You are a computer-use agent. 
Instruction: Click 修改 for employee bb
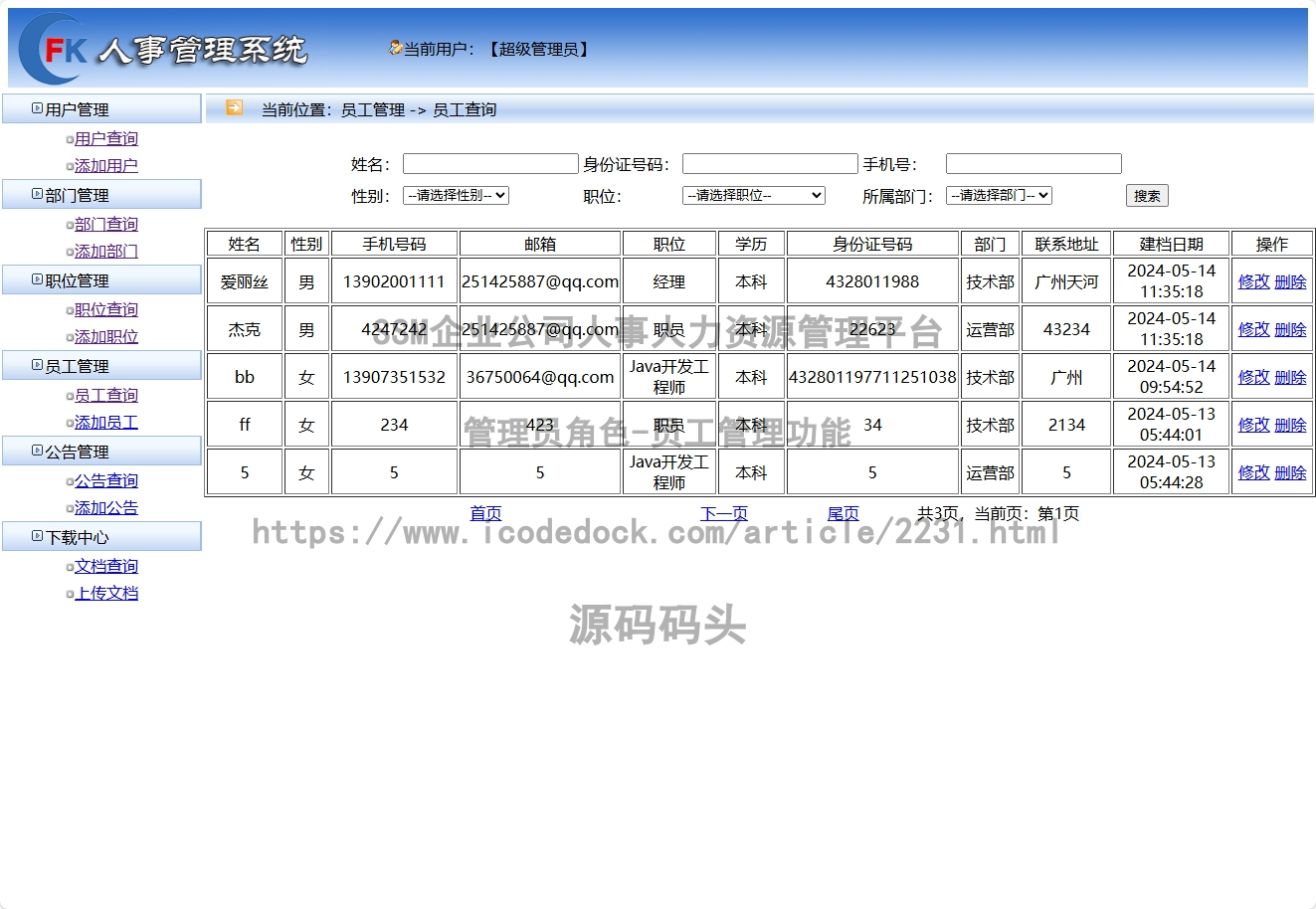click(1253, 377)
